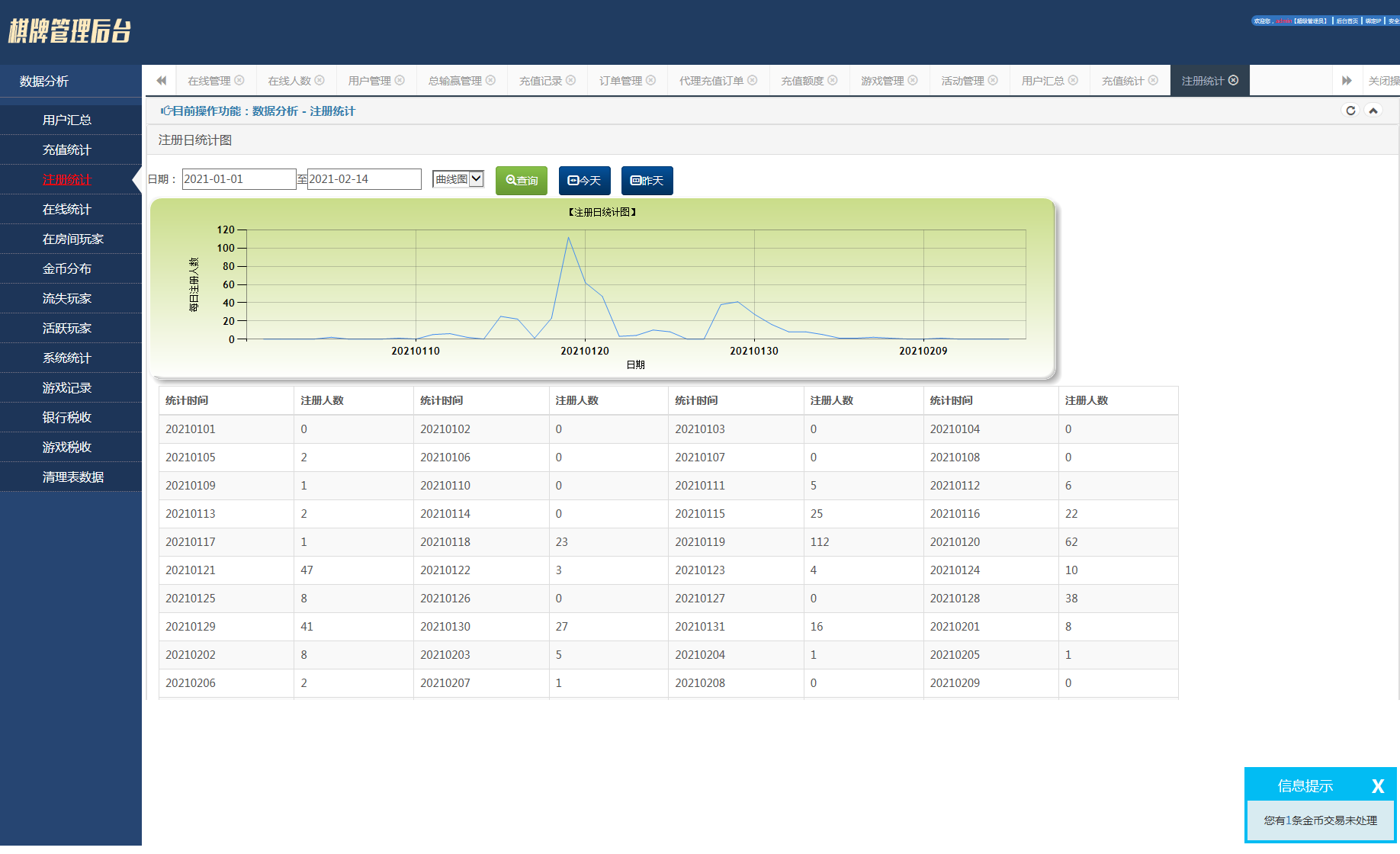
Task: Close the 充值统计 tab via its X icon
Action: coord(1153,80)
